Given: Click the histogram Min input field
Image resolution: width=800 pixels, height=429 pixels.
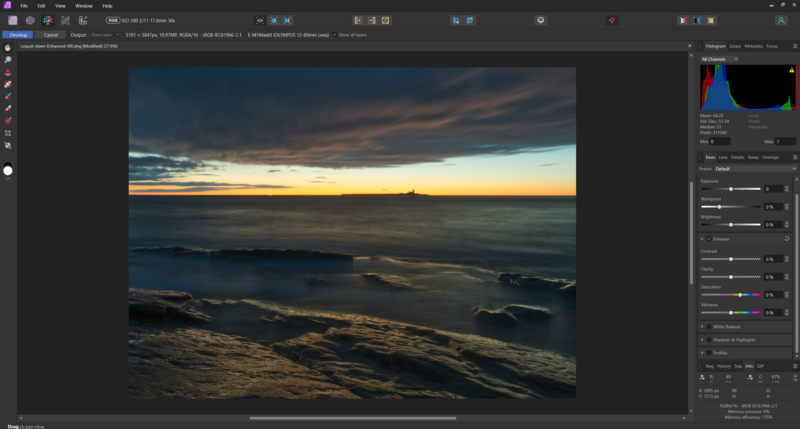Looking at the screenshot, I should [x=719, y=141].
